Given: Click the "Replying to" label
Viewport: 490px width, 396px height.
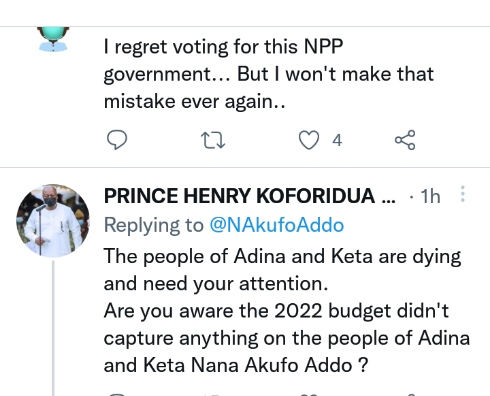Looking at the screenshot, I should pyautogui.click(x=154, y=225).
